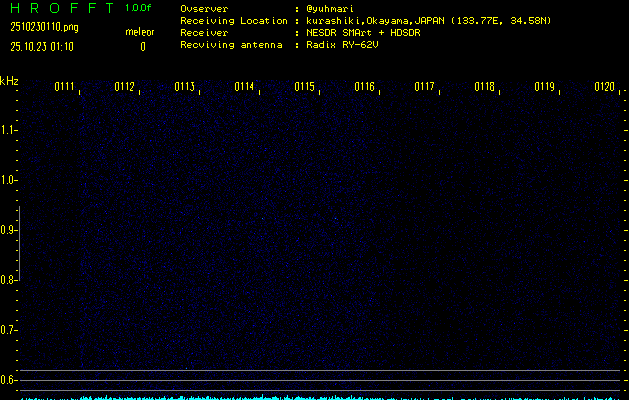Click the Ovserver label
This screenshot has height=400, width=629.
point(204,9)
